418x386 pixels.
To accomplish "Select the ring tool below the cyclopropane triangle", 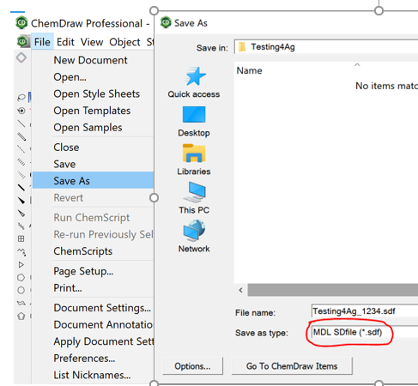I will click(x=21, y=277).
